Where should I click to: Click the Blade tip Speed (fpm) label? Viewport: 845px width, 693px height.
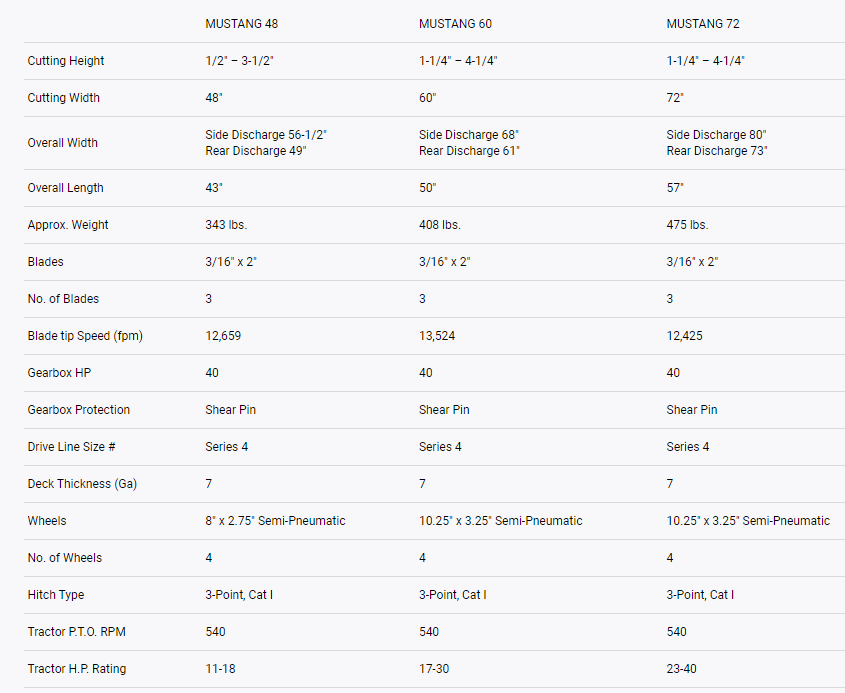85,336
